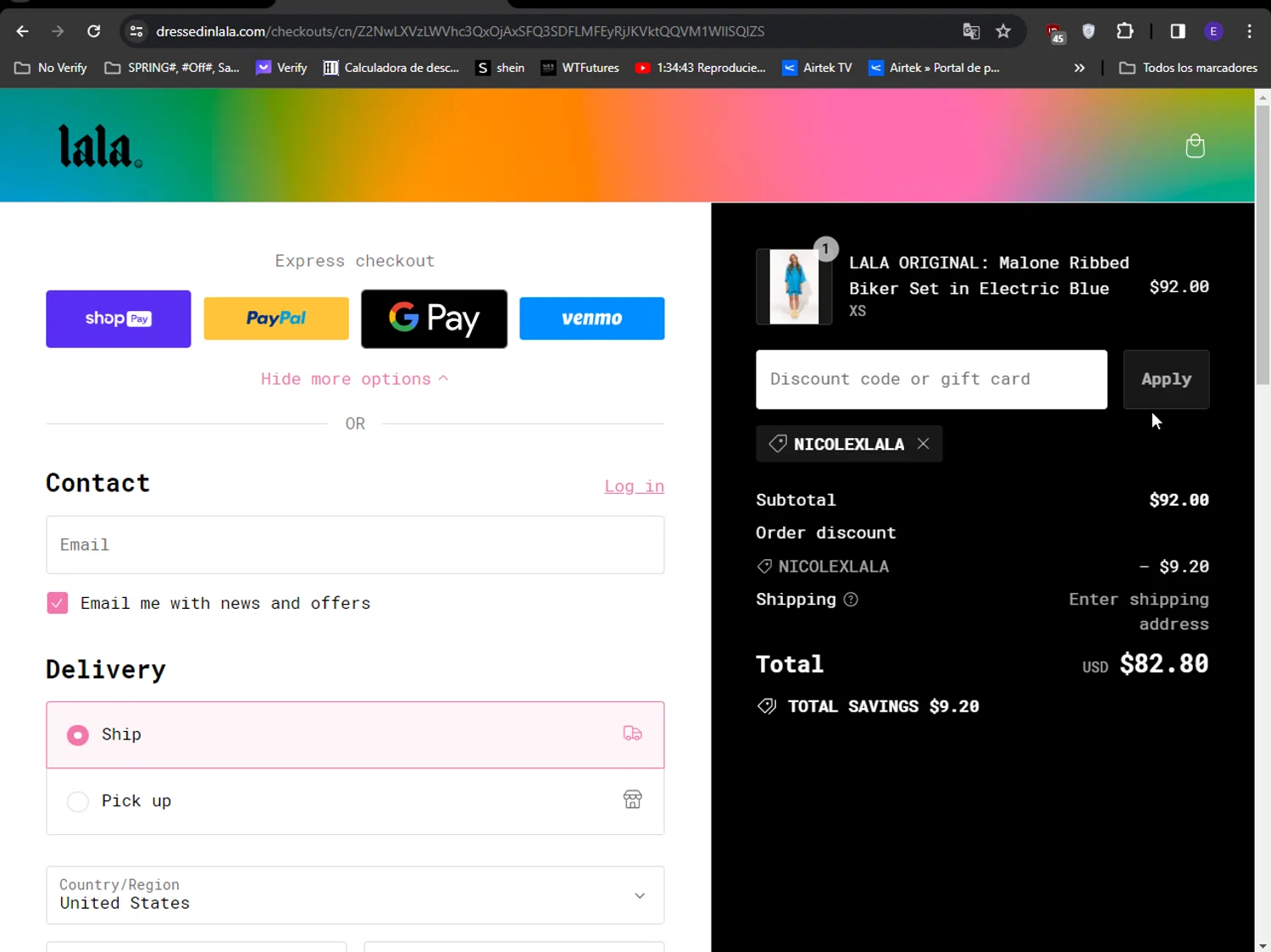The image size is (1271, 952).
Task: Click the page vertical scrollbar thumb
Action: coord(1263,246)
